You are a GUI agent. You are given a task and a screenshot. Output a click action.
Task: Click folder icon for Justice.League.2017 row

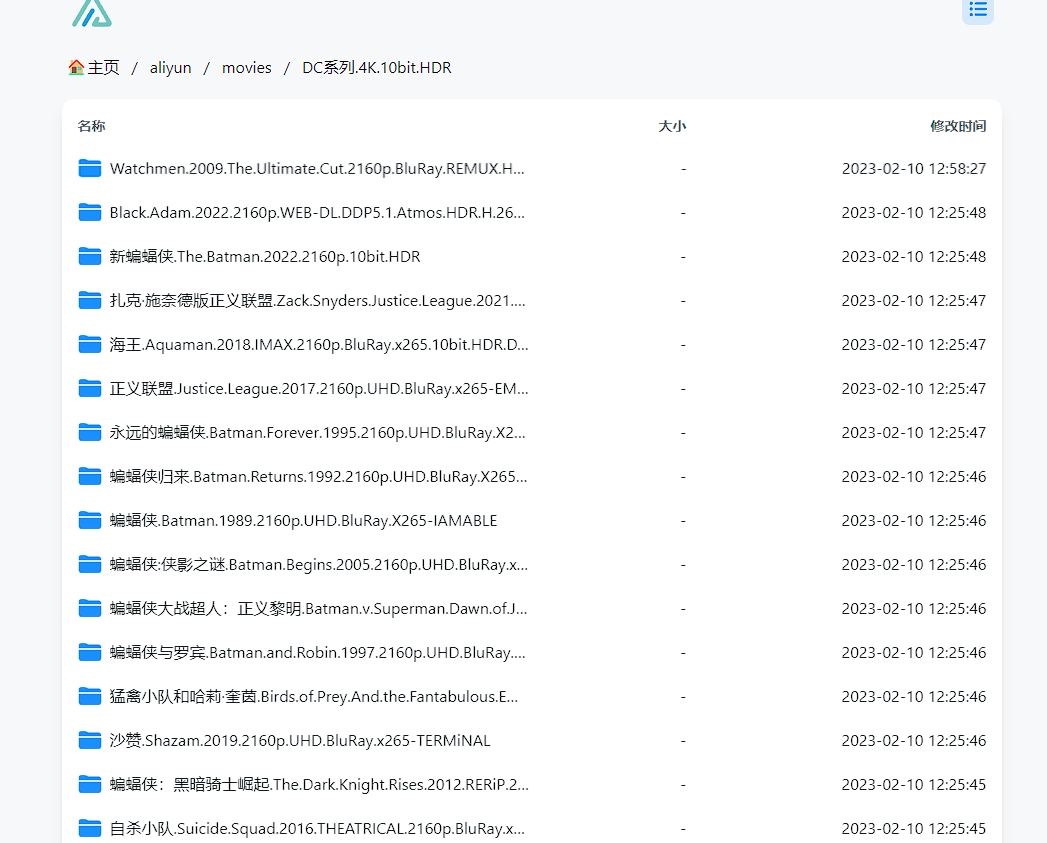coord(89,389)
